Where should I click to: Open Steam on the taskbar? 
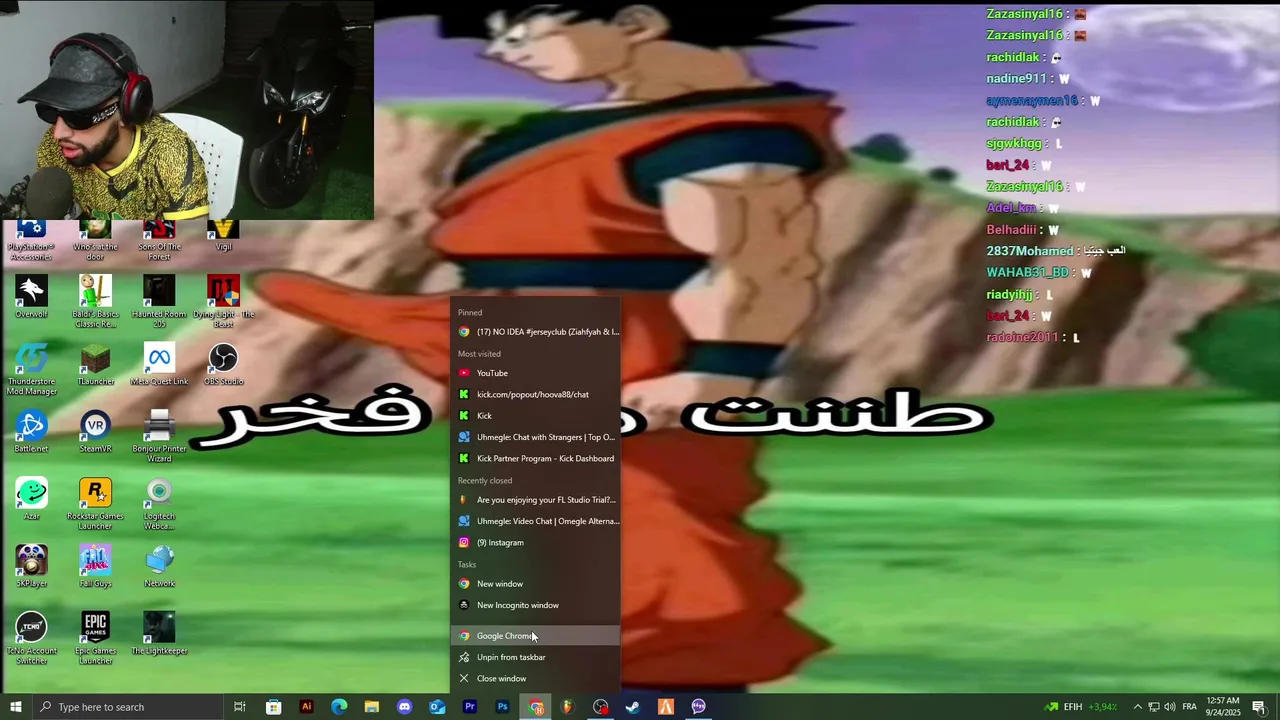tap(632, 707)
